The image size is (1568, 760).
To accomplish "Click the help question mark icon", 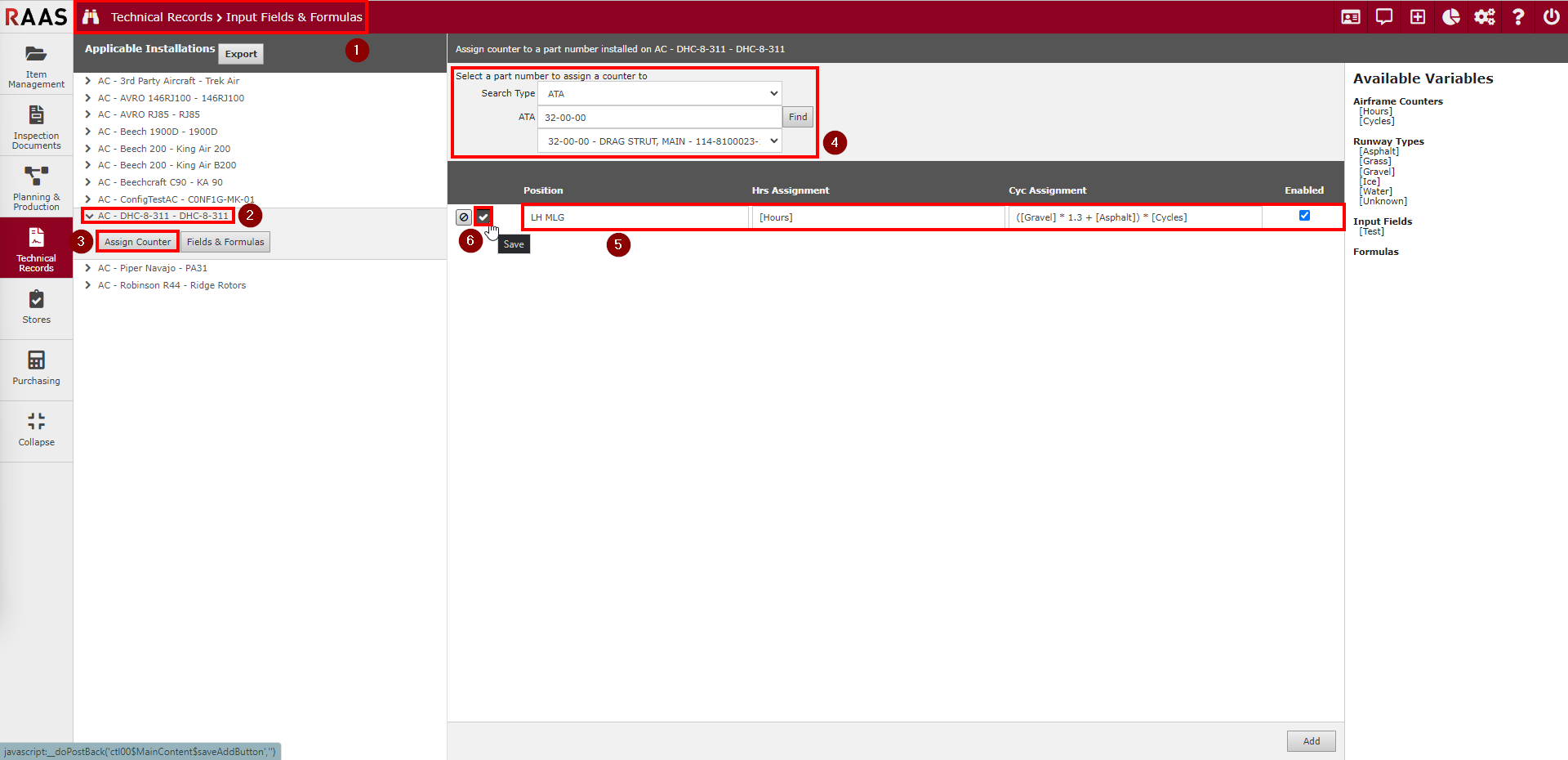I will point(1517,17).
